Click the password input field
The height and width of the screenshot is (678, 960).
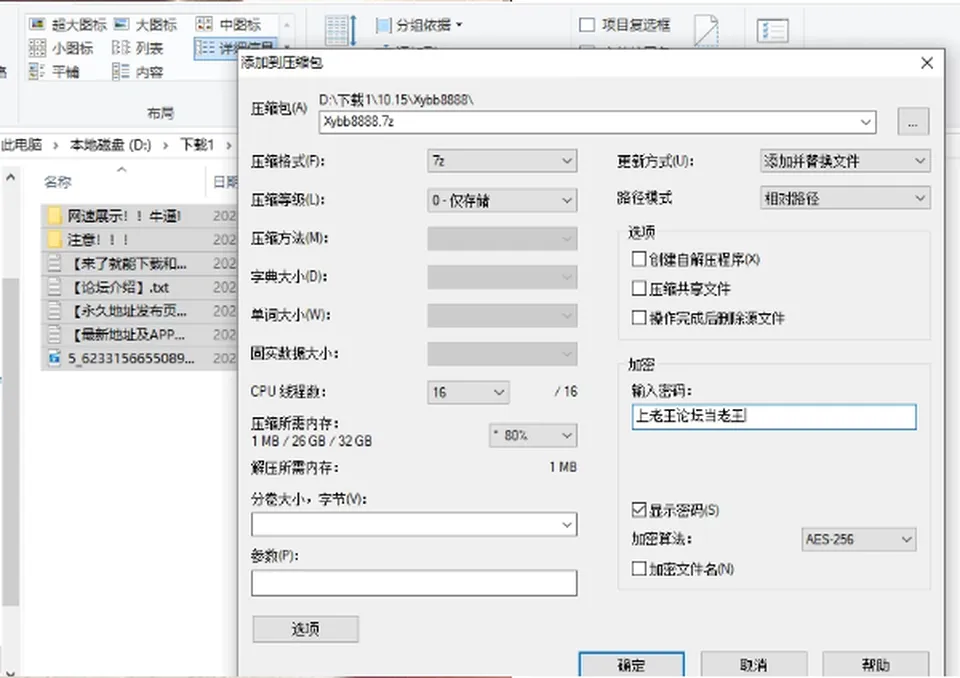click(x=774, y=416)
